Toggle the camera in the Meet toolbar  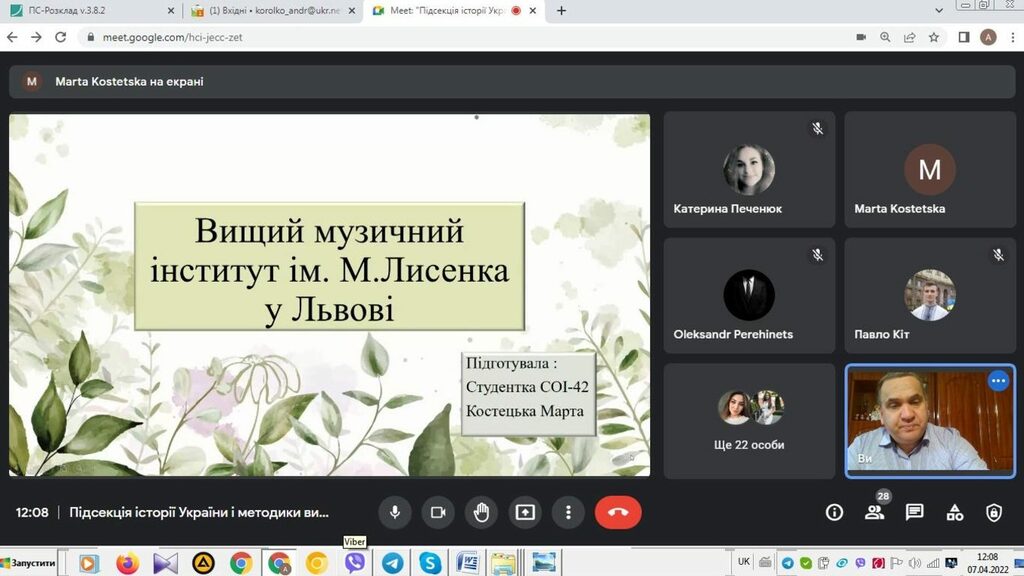[x=437, y=512]
